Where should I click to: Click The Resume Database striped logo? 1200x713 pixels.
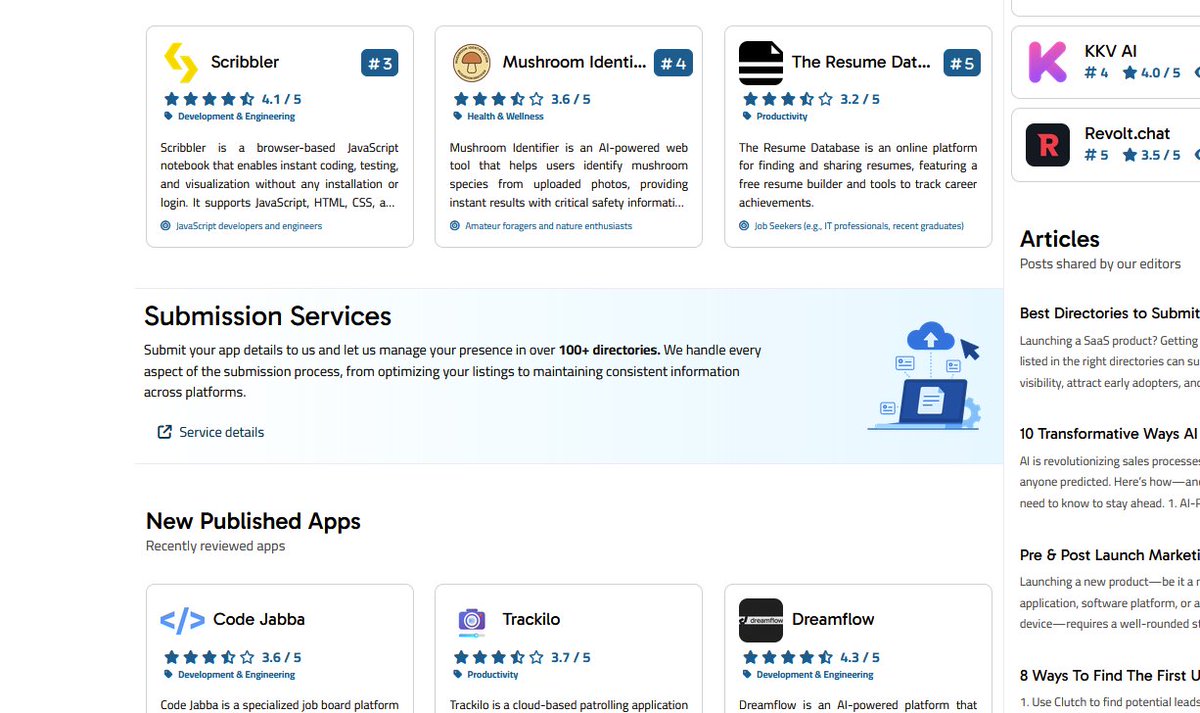click(x=761, y=63)
